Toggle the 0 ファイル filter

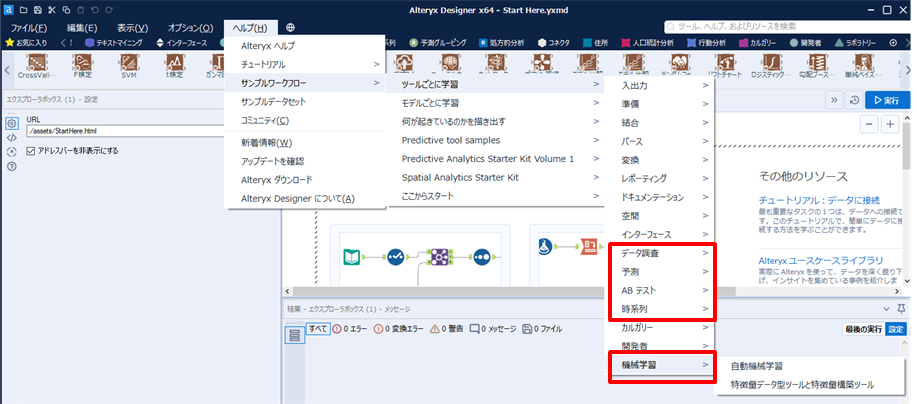pos(542,329)
